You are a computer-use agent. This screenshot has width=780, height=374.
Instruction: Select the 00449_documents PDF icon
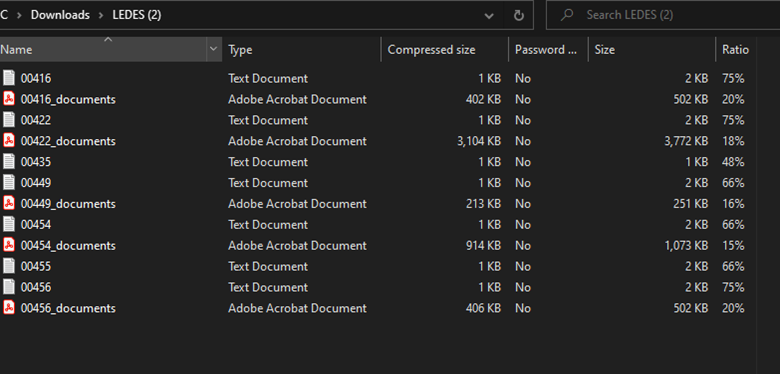[x=9, y=203]
